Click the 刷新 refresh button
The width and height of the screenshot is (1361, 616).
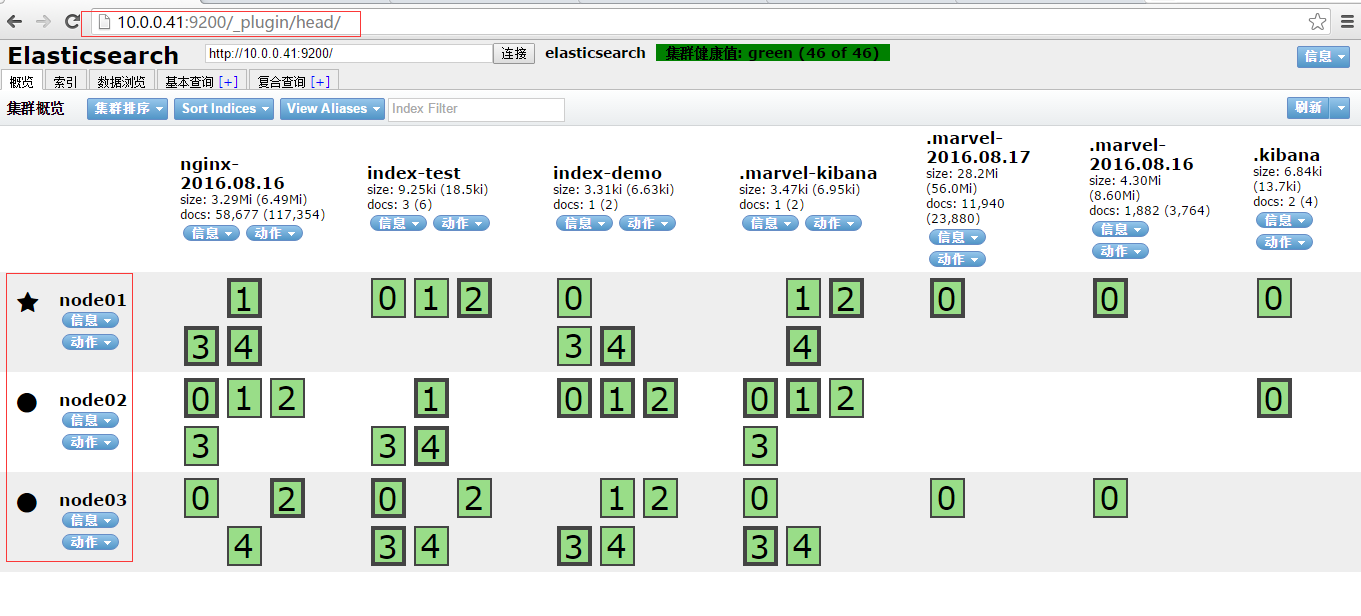point(1309,108)
